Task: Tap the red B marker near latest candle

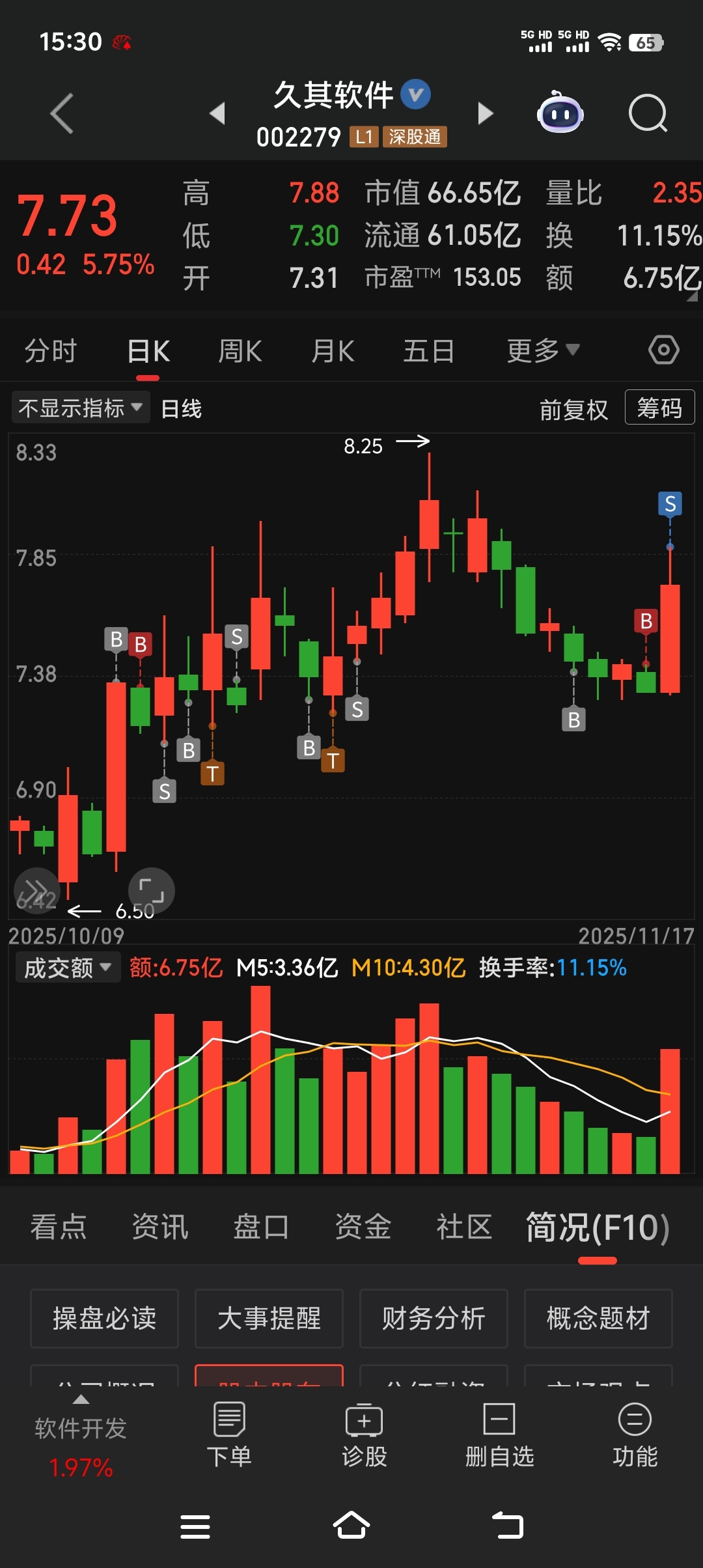Action: 646,621
